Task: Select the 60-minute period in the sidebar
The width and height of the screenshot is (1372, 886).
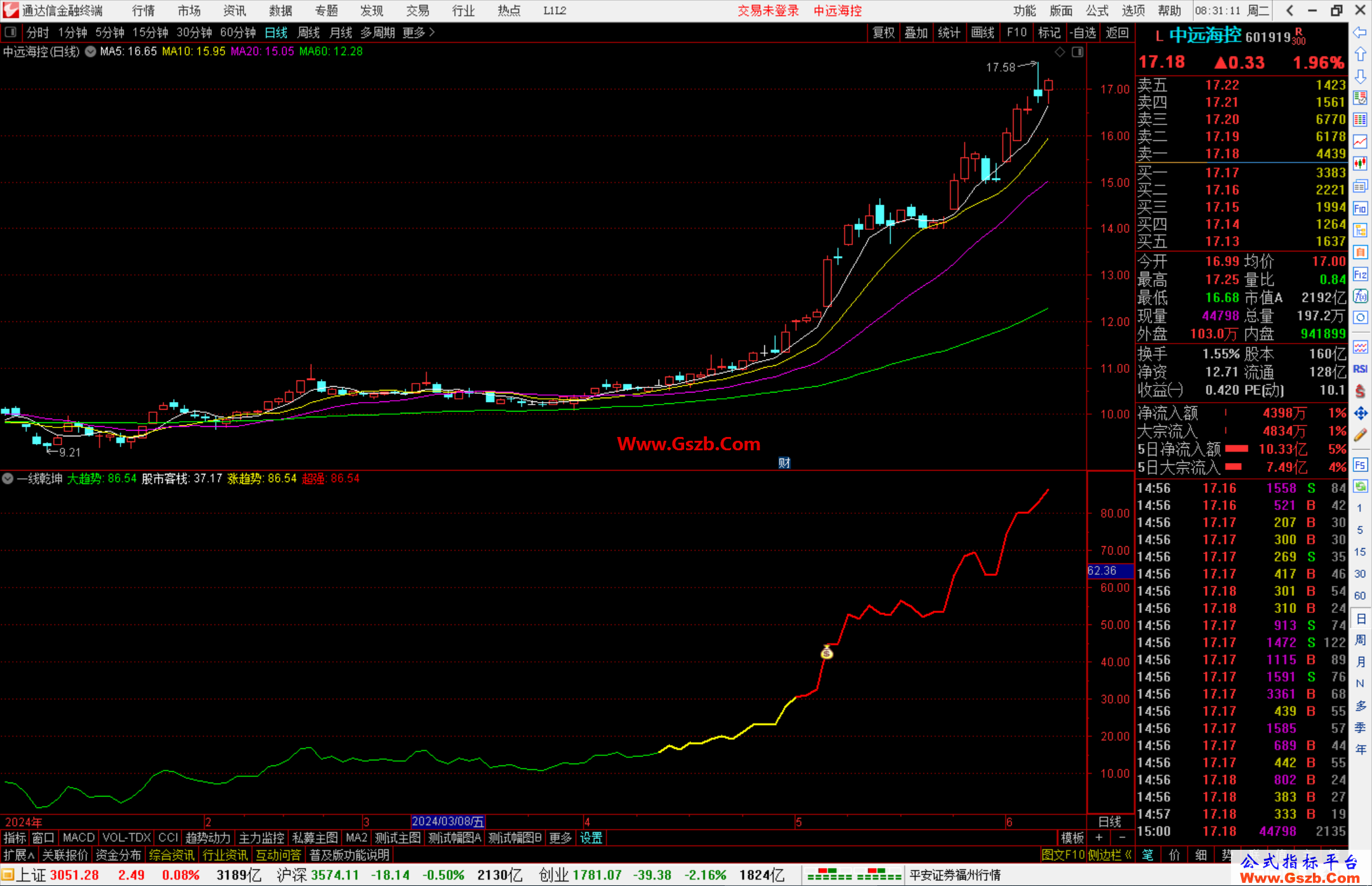Action: [x=1359, y=596]
